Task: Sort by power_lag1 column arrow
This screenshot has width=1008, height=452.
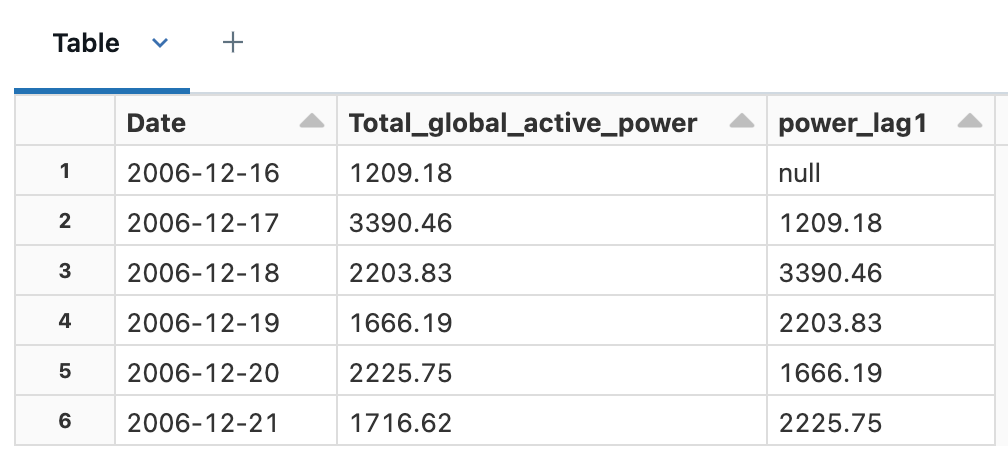Action: (969, 121)
